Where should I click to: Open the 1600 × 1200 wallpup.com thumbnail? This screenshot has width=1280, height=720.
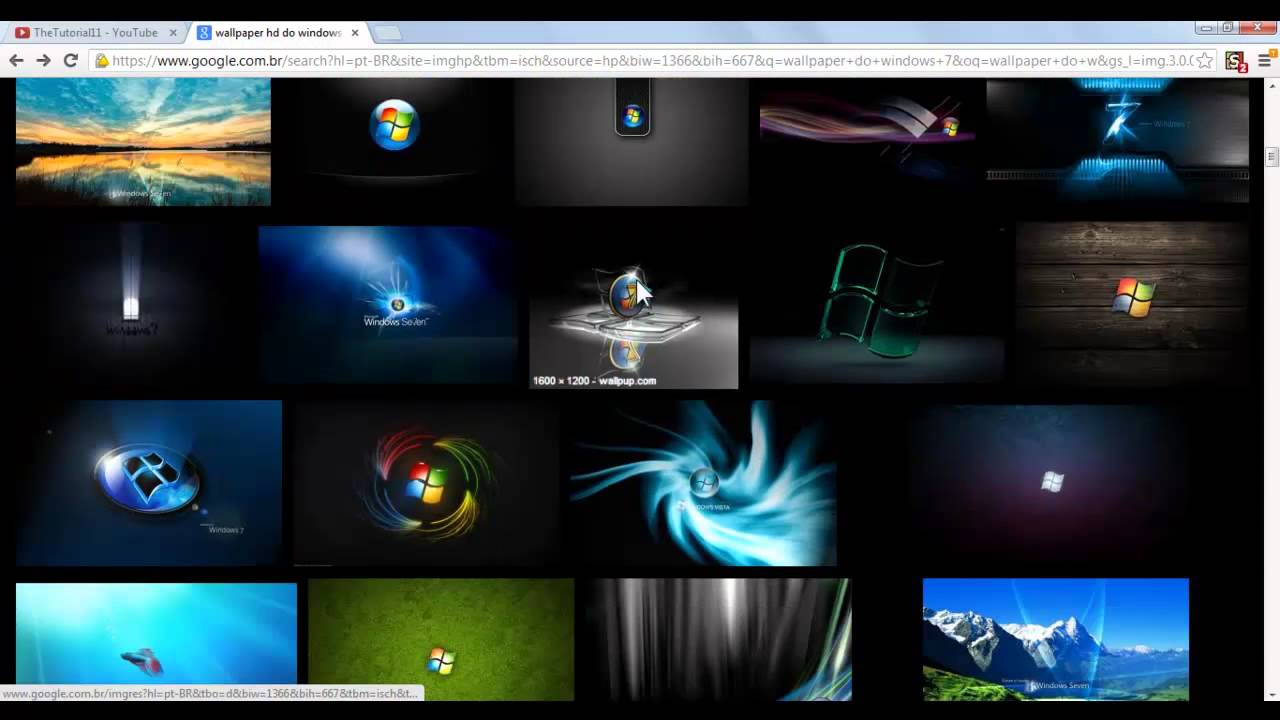pos(634,305)
